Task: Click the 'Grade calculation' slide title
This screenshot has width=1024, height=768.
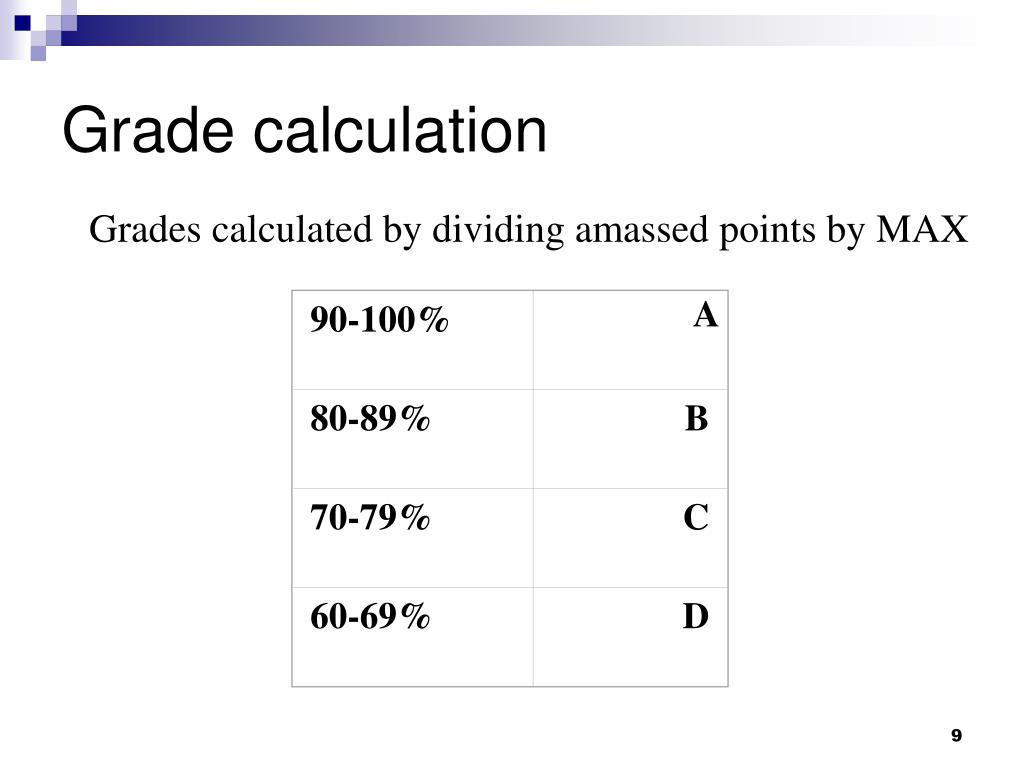Action: (x=304, y=131)
